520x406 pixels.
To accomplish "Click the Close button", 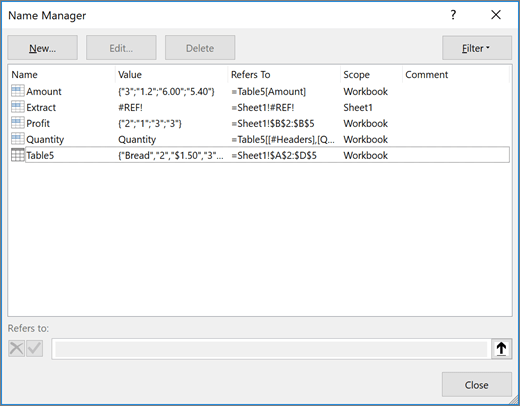I will click(477, 385).
